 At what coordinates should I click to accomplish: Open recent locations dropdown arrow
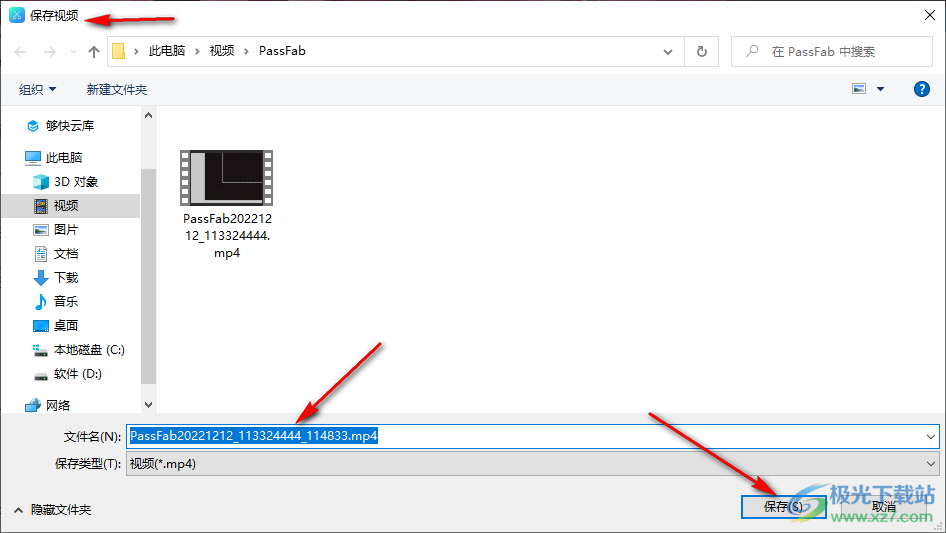coord(73,52)
